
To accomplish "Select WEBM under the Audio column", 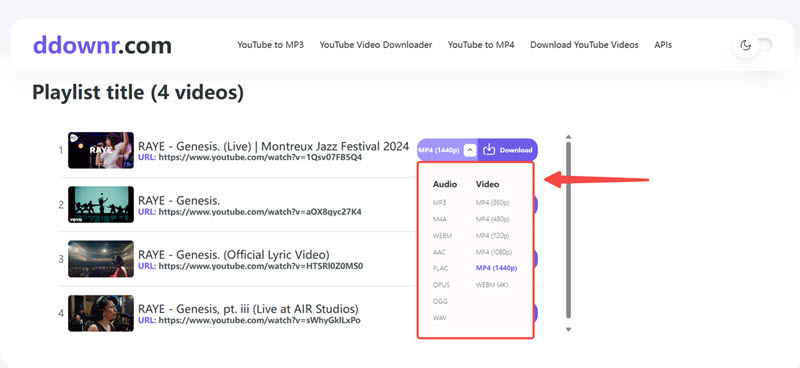I will 442,235.
